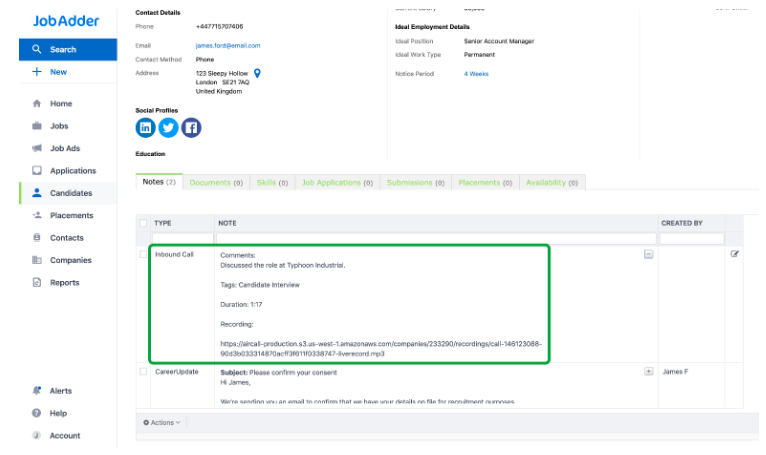Click New in the sidebar
Viewport: 766px width, 455px height.
tap(58, 72)
